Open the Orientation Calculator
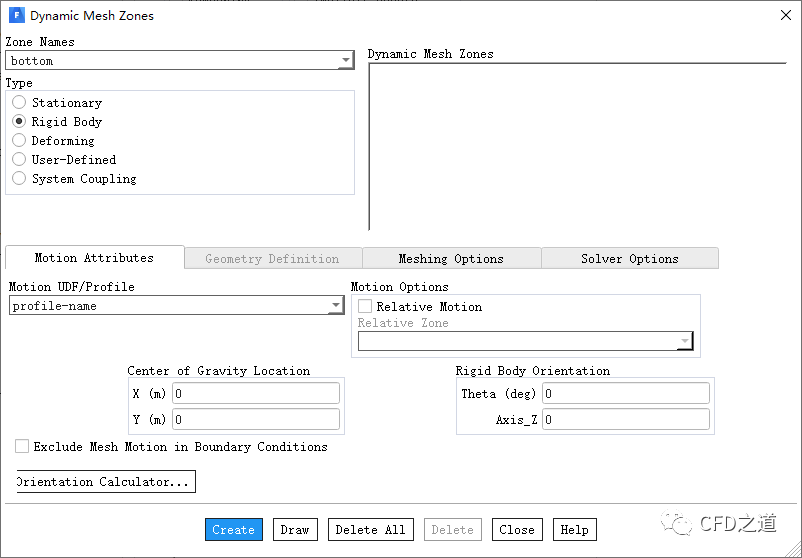The image size is (802, 558). tap(105, 482)
